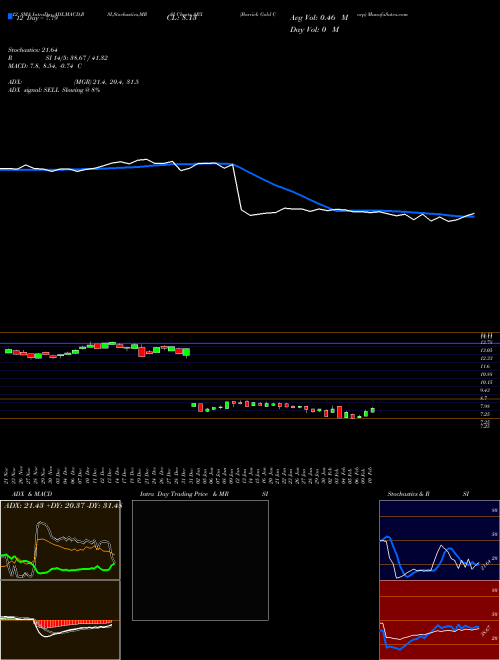Click the 'ADX signal: SELL' text
This screenshot has width=500, height=660.
pyautogui.click(x=34, y=90)
